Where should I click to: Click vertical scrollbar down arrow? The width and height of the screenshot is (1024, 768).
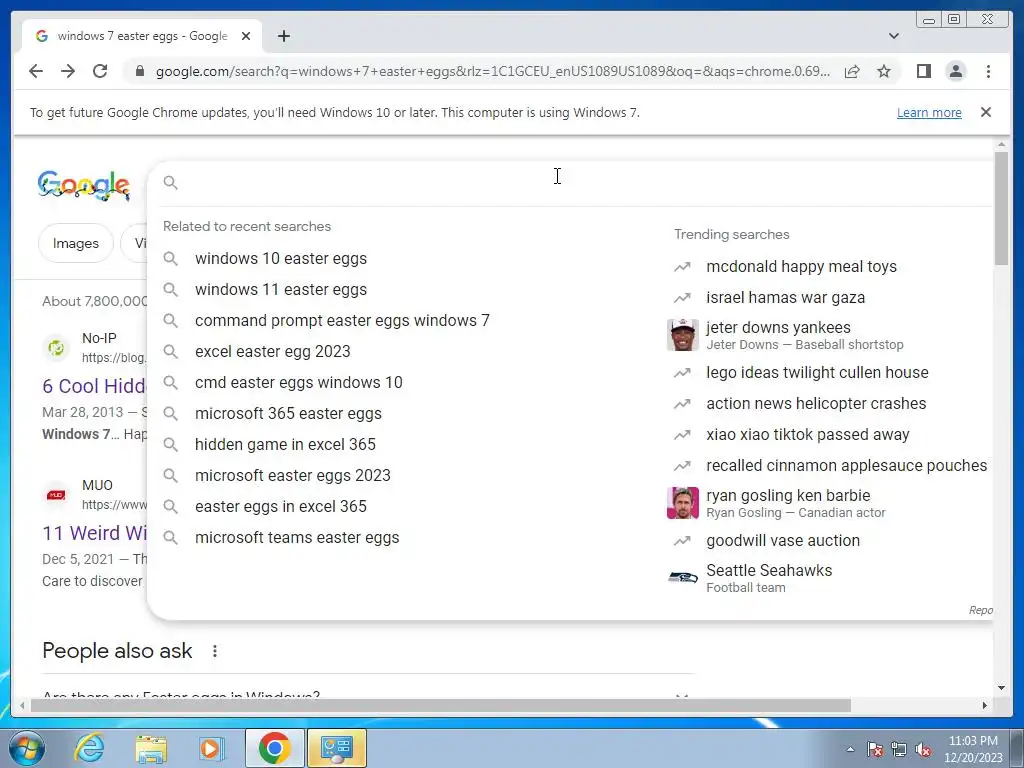click(1002, 688)
